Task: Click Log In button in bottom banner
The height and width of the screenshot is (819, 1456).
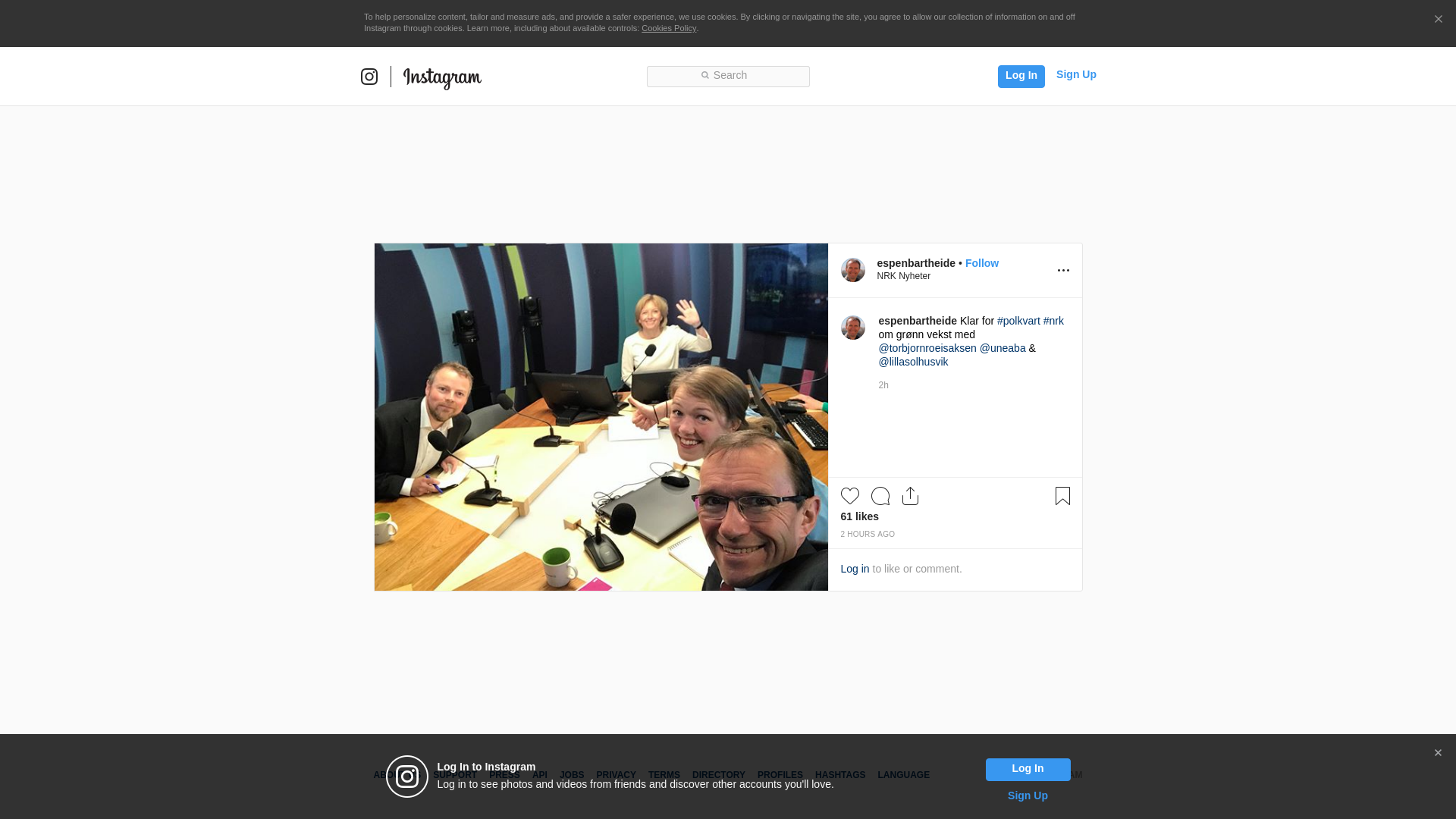Action: (1028, 770)
